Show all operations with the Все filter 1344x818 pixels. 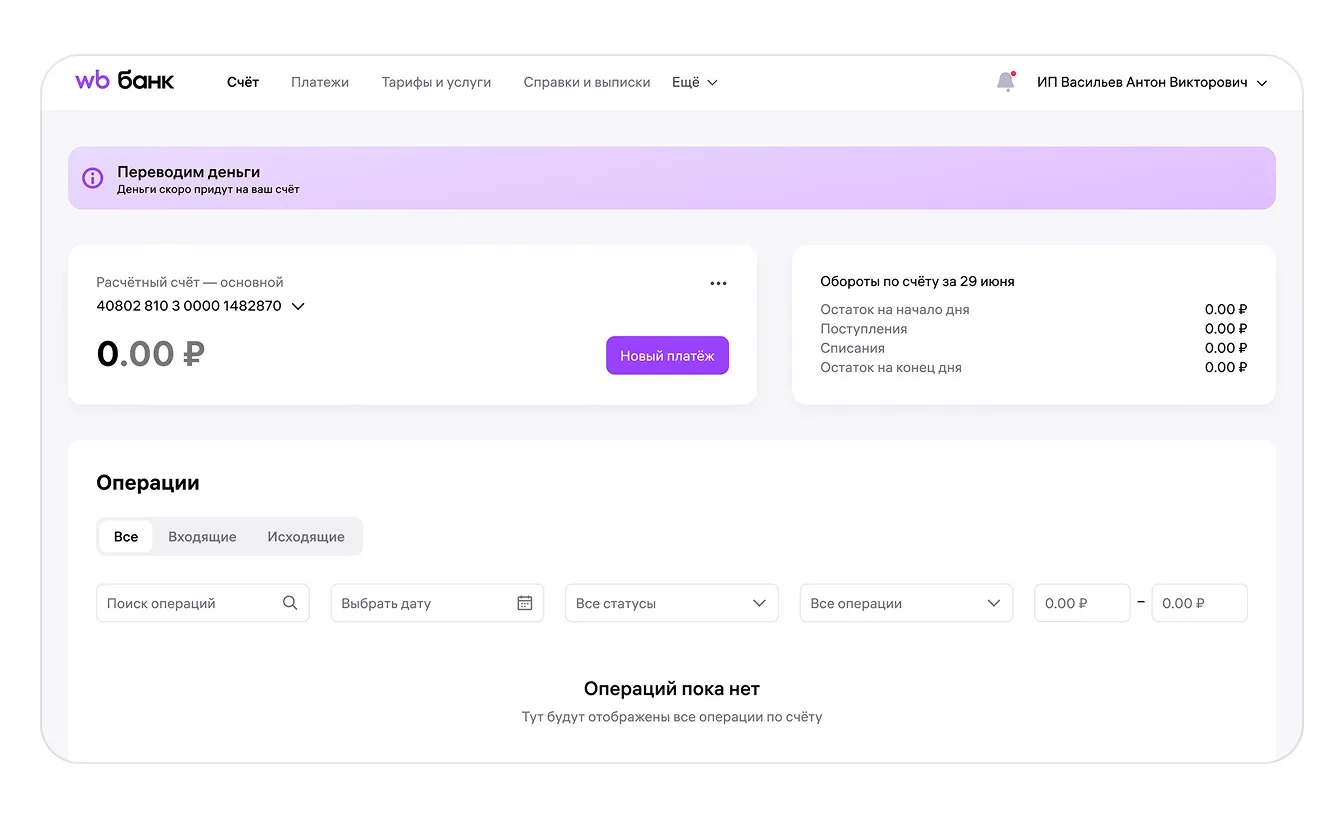[126, 536]
